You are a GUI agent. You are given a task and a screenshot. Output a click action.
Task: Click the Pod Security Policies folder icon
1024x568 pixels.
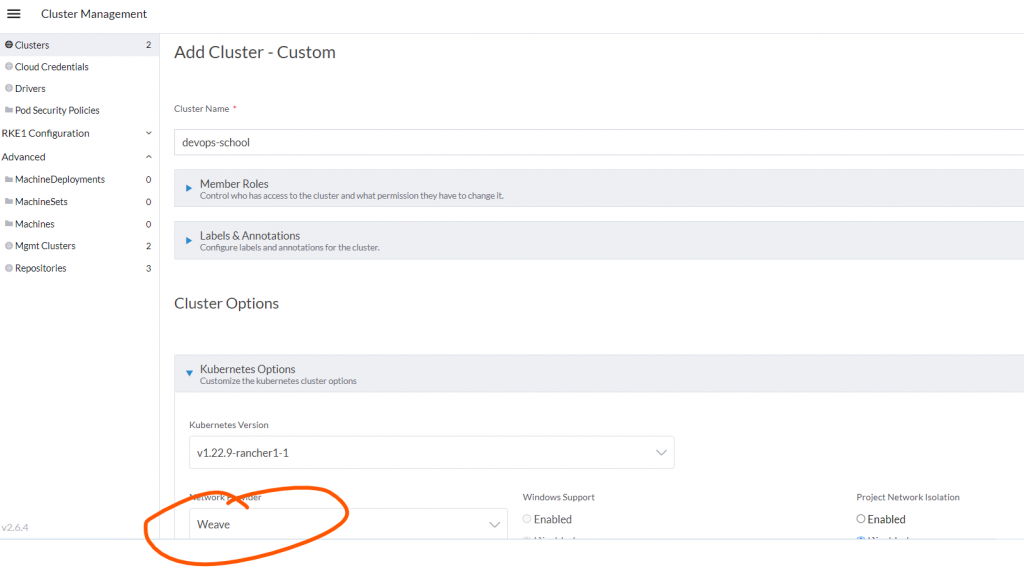[9, 111]
